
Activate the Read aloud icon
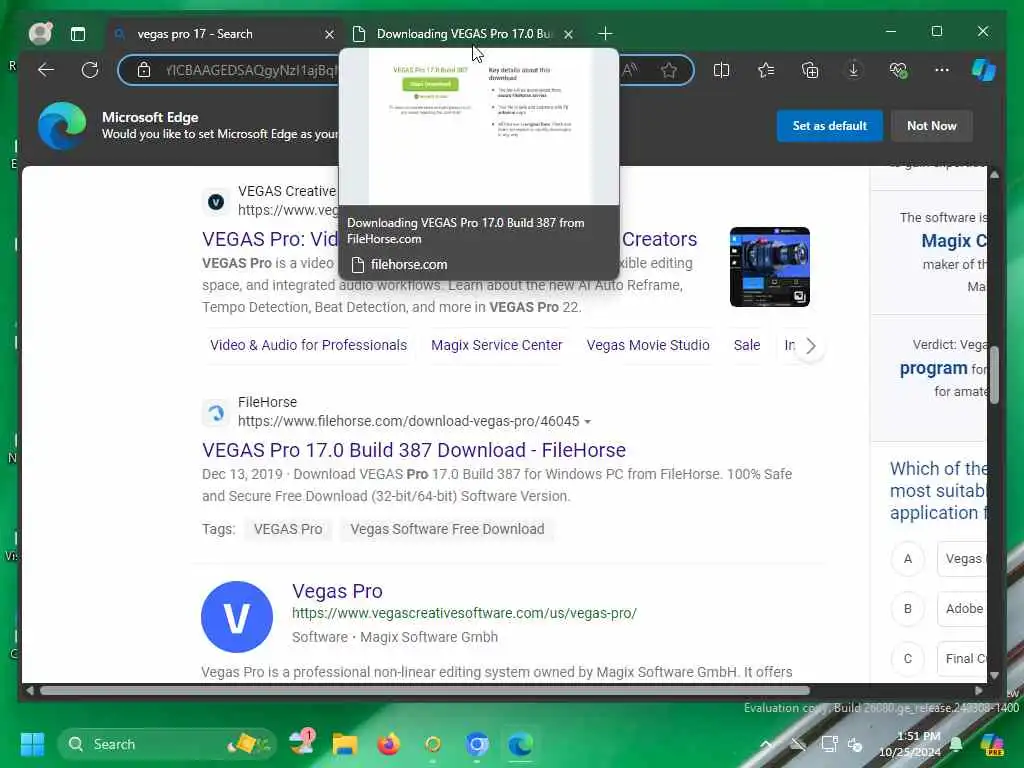[630, 70]
